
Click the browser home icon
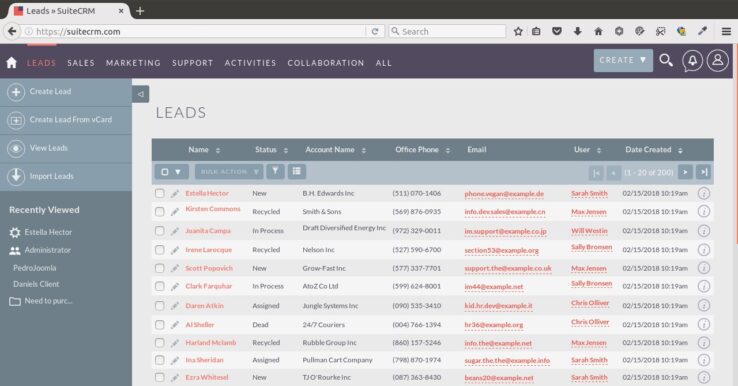(x=598, y=32)
